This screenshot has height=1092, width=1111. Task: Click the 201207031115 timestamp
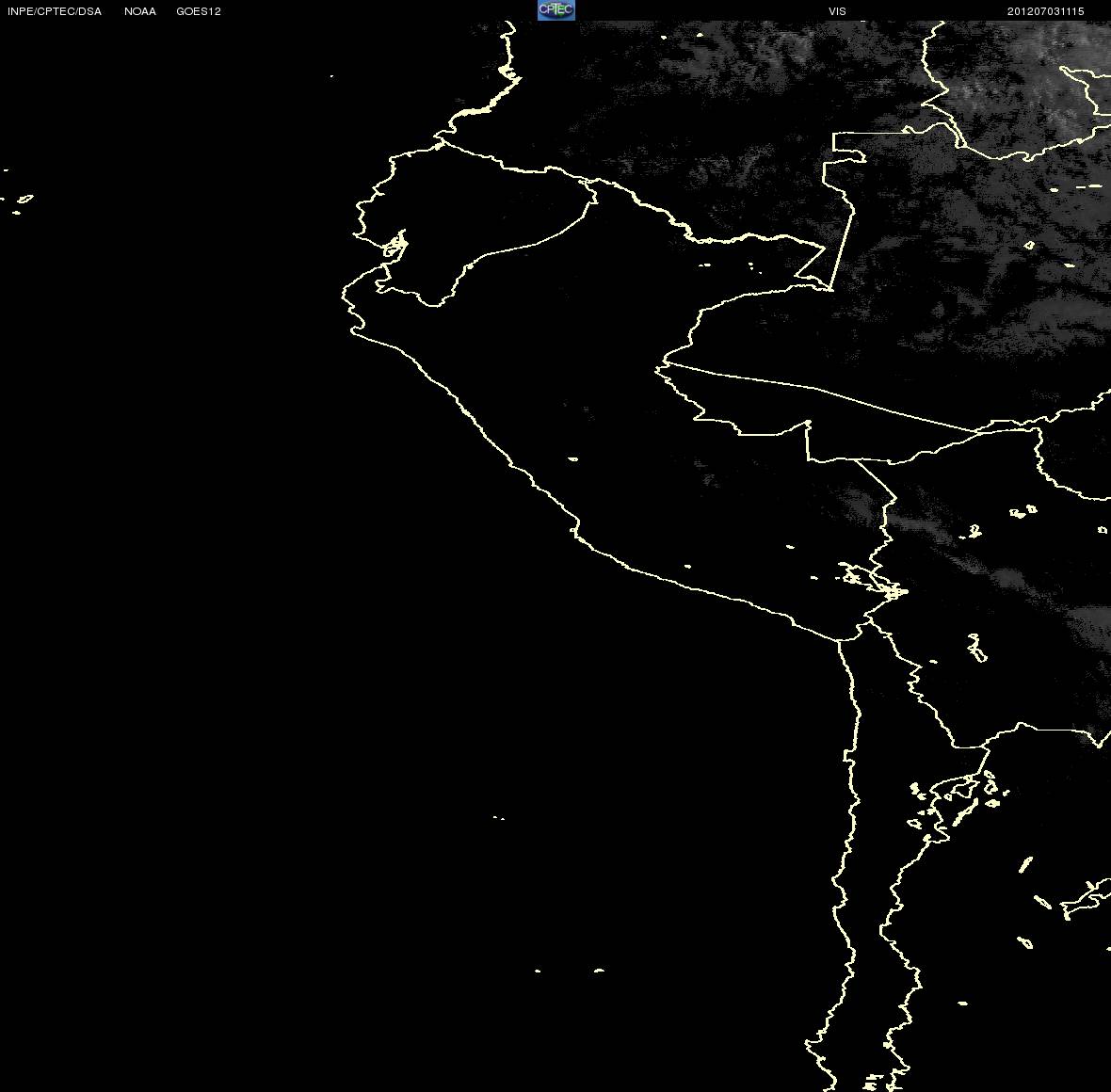click(x=1046, y=11)
